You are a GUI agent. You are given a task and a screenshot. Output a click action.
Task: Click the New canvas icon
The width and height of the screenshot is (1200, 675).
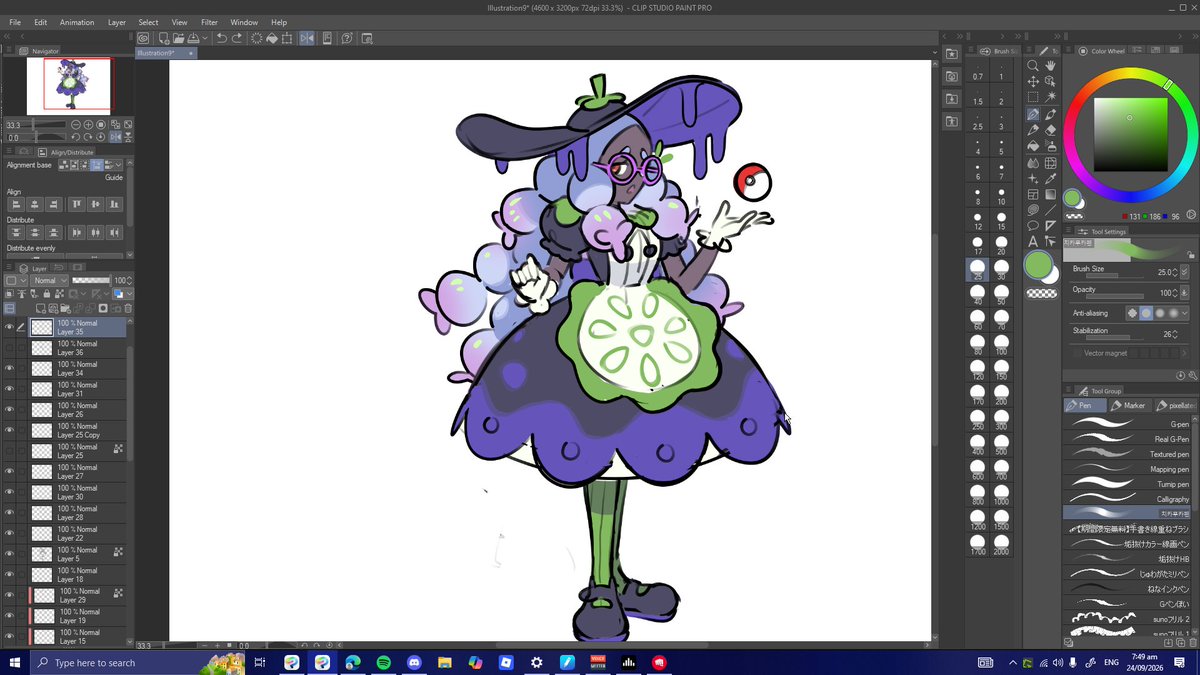pos(163,38)
